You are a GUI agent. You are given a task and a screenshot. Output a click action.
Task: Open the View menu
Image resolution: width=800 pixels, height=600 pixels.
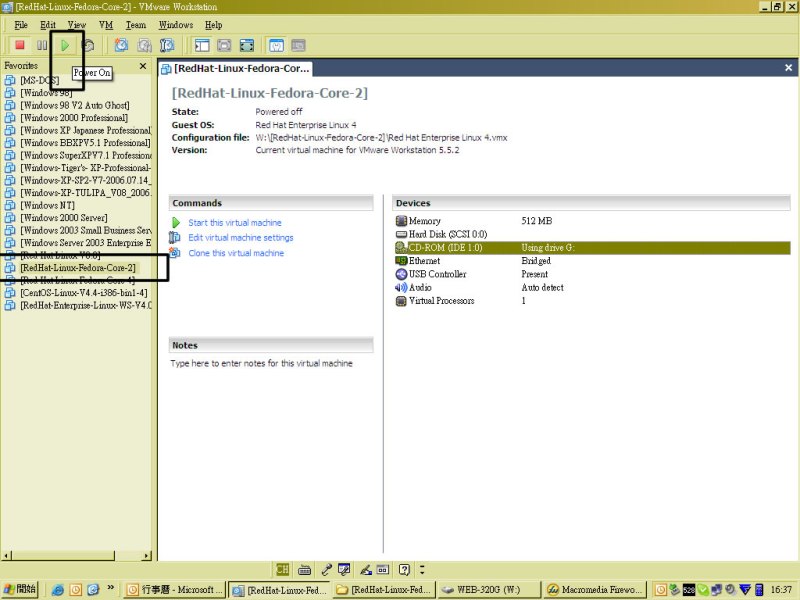77,25
